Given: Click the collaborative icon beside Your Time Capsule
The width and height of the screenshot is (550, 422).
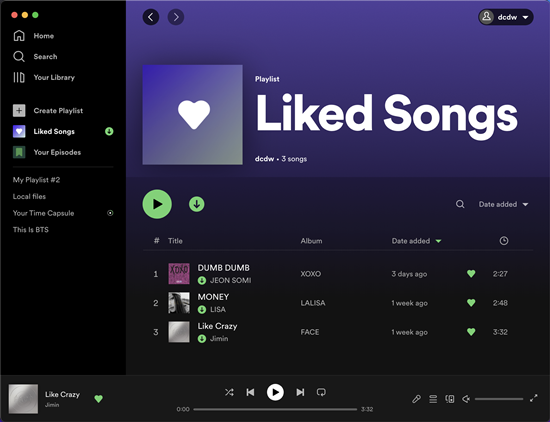Looking at the screenshot, I should coord(110,213).
